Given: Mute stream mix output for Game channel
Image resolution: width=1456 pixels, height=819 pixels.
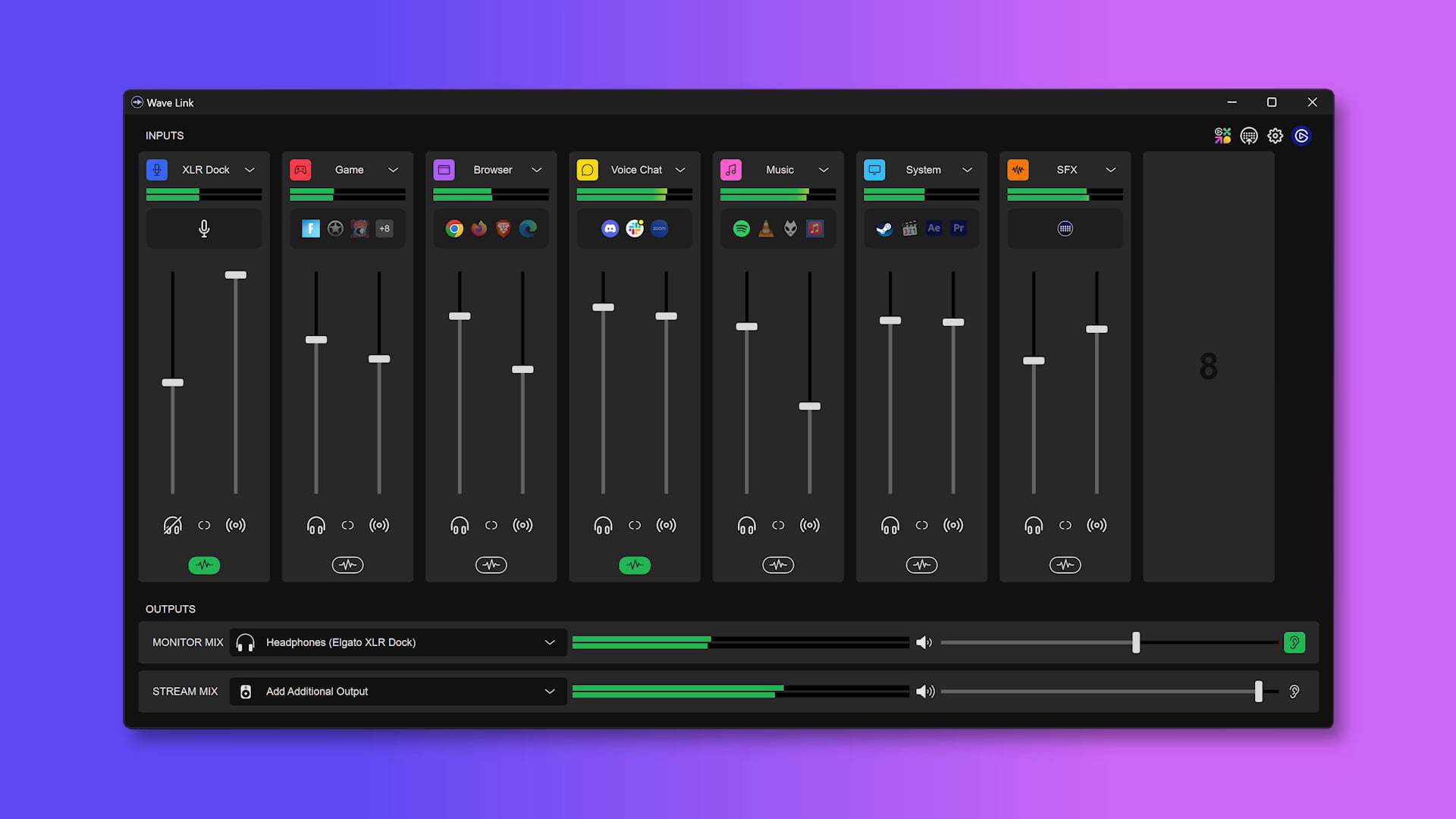Looking at the screenshot, I should point(379,525).
